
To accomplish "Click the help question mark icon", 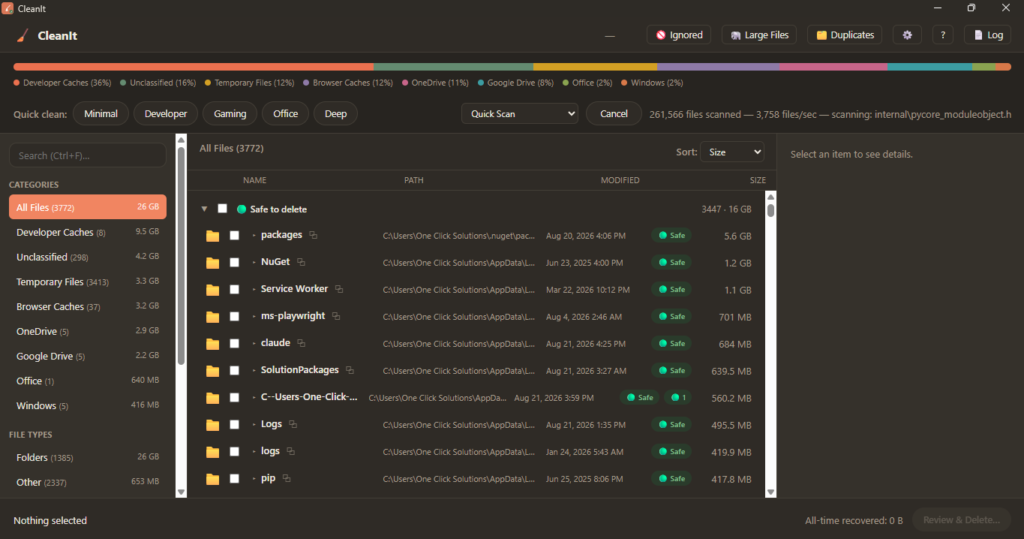I will tap(942, 35).
